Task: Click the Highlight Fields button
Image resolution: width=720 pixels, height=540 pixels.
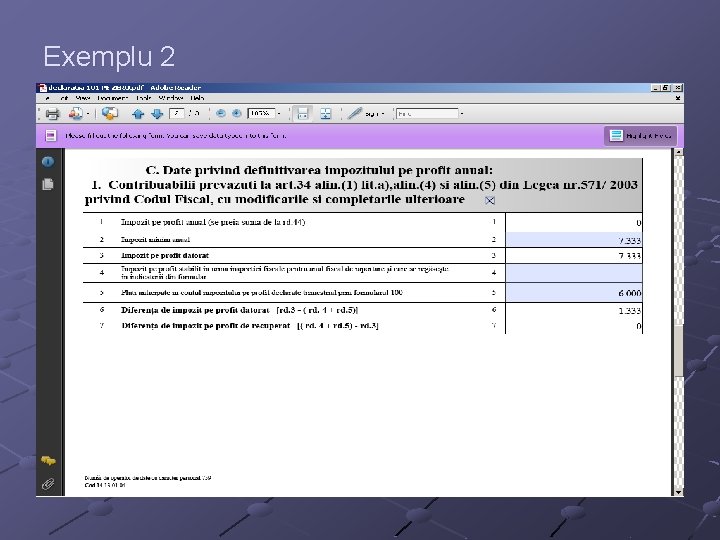Action: [x=640, y=136]
